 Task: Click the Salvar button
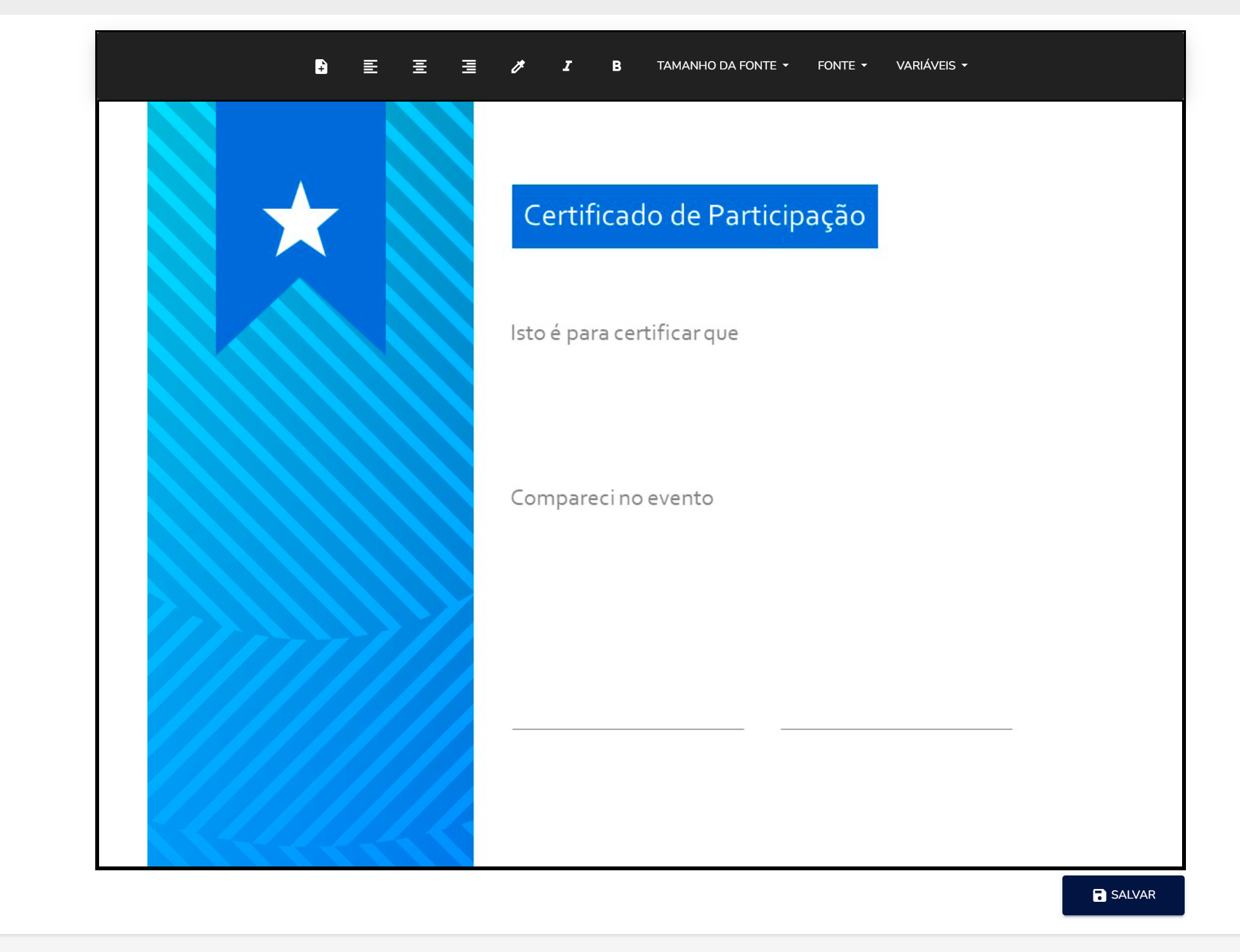(x=1123, y=895)
